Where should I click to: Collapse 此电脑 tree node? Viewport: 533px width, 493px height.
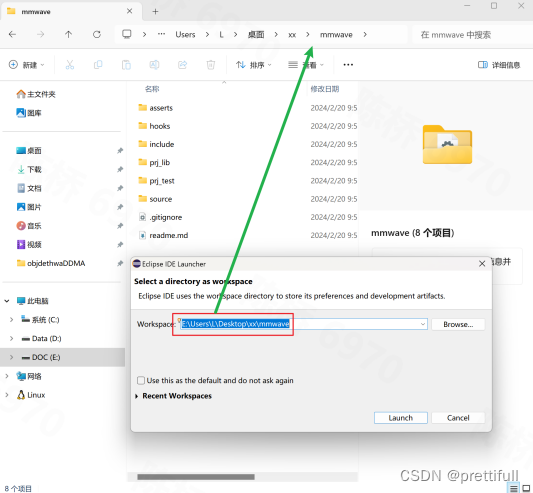pyautogui.click(x=6, y=301)
